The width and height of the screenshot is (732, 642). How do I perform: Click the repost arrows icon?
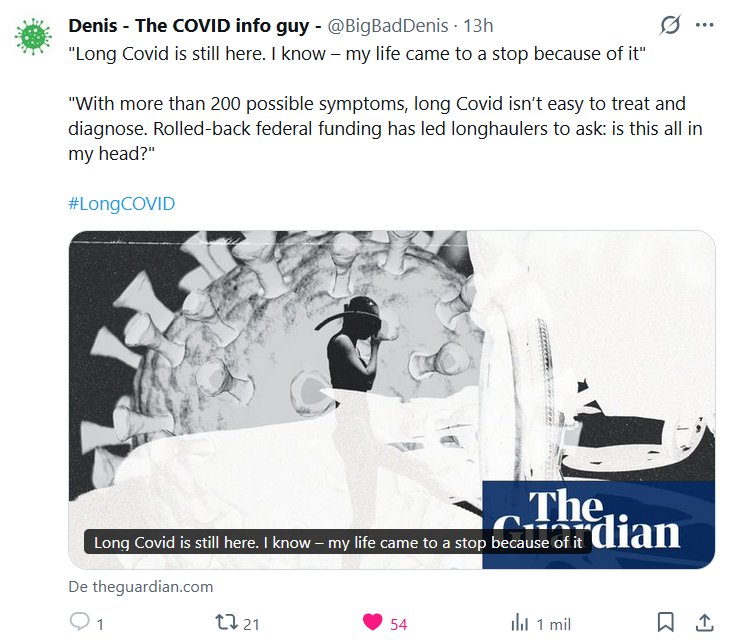(226, 622)
